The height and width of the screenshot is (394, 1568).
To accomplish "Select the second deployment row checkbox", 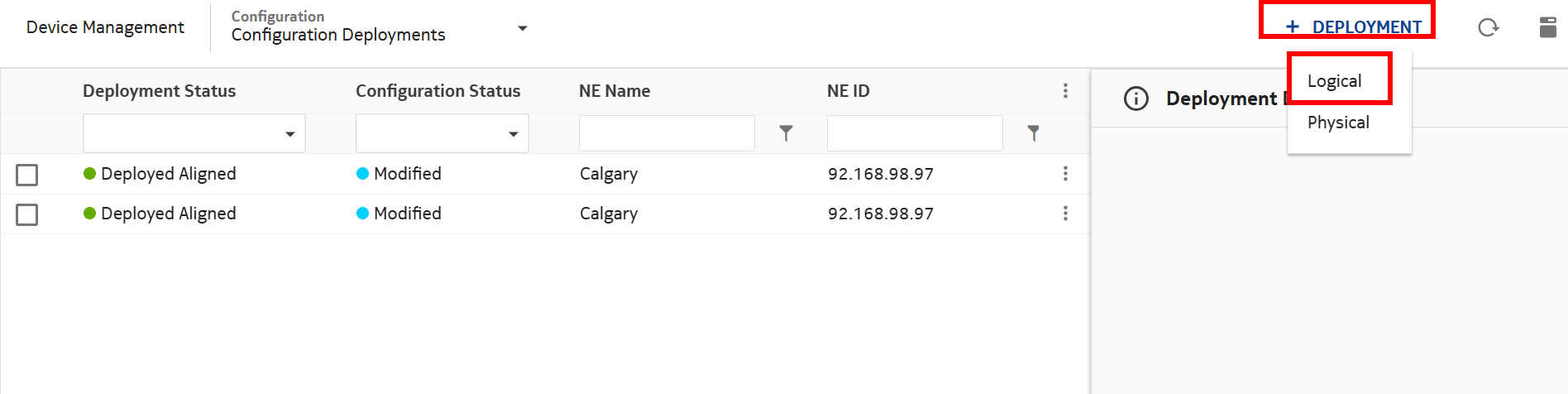I will click(x=27, y=214).
